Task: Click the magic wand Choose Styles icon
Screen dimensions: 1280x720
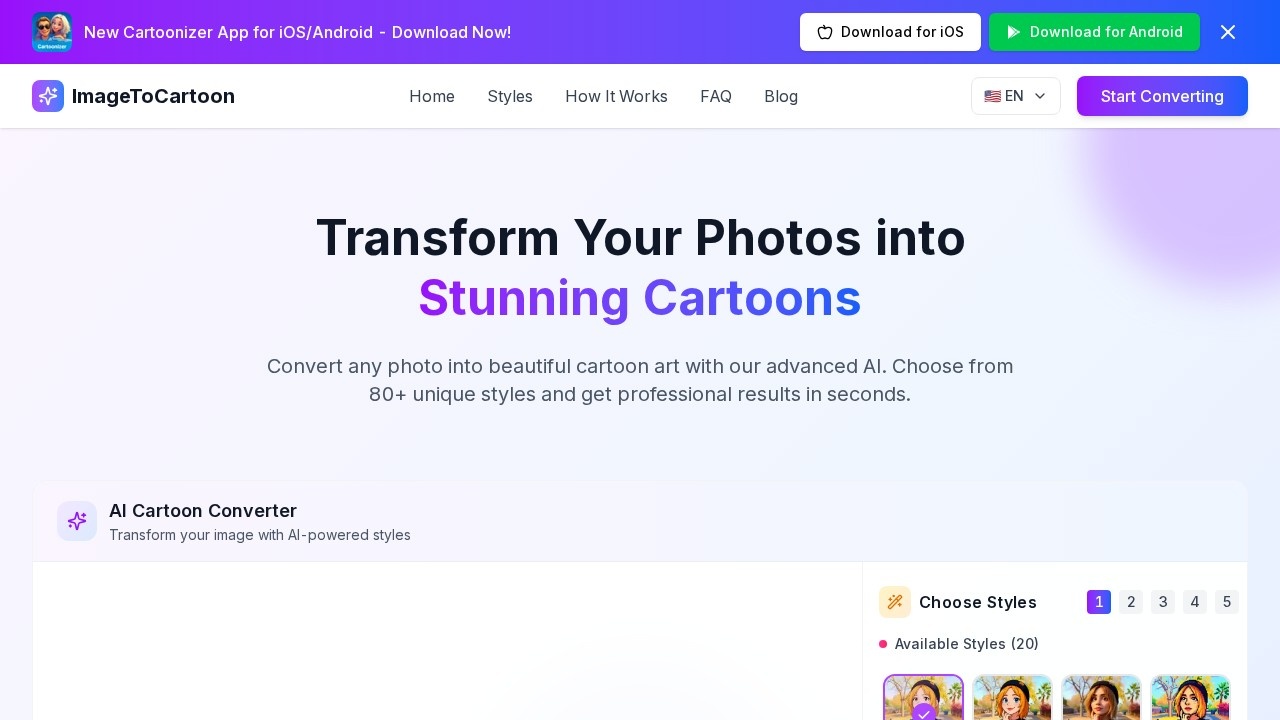Action: [x=895, y=602]
